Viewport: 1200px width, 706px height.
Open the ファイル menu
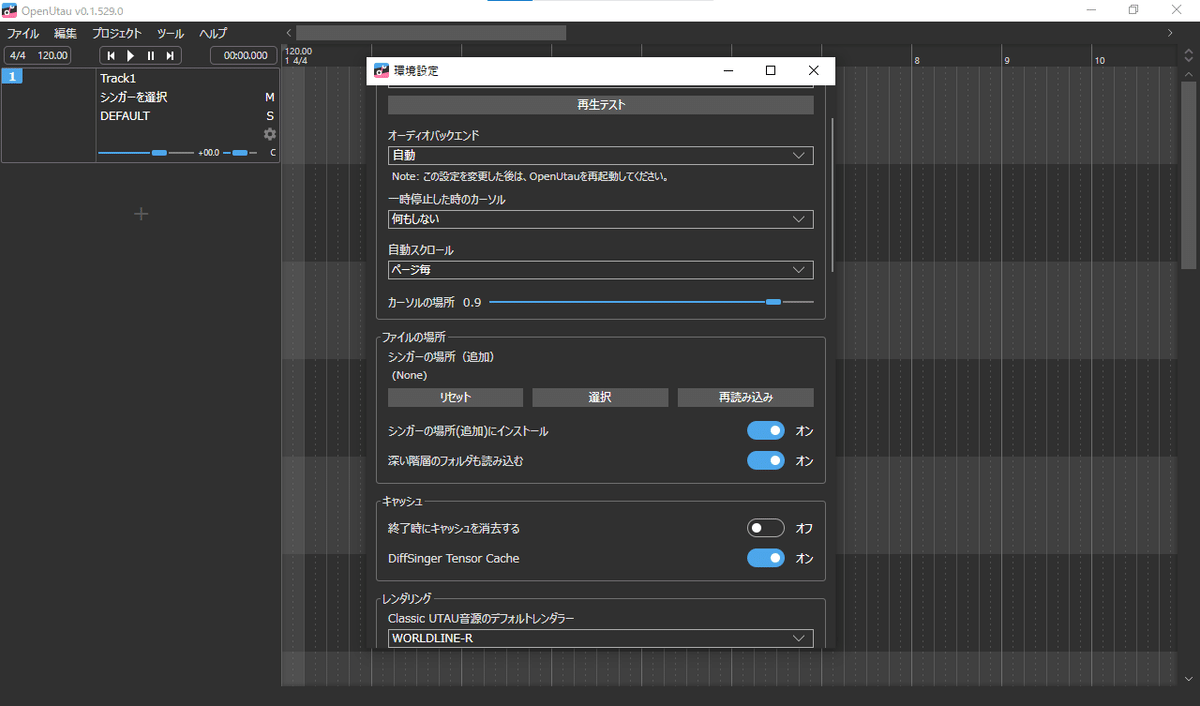(x=23, y=33)
